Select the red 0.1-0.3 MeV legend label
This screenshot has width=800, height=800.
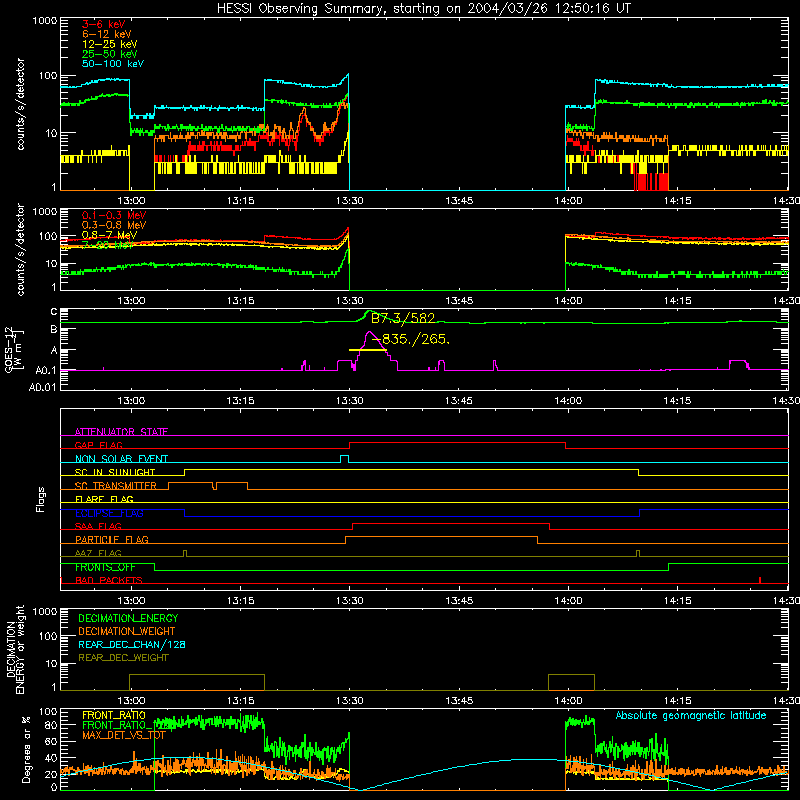coord(114,215)
